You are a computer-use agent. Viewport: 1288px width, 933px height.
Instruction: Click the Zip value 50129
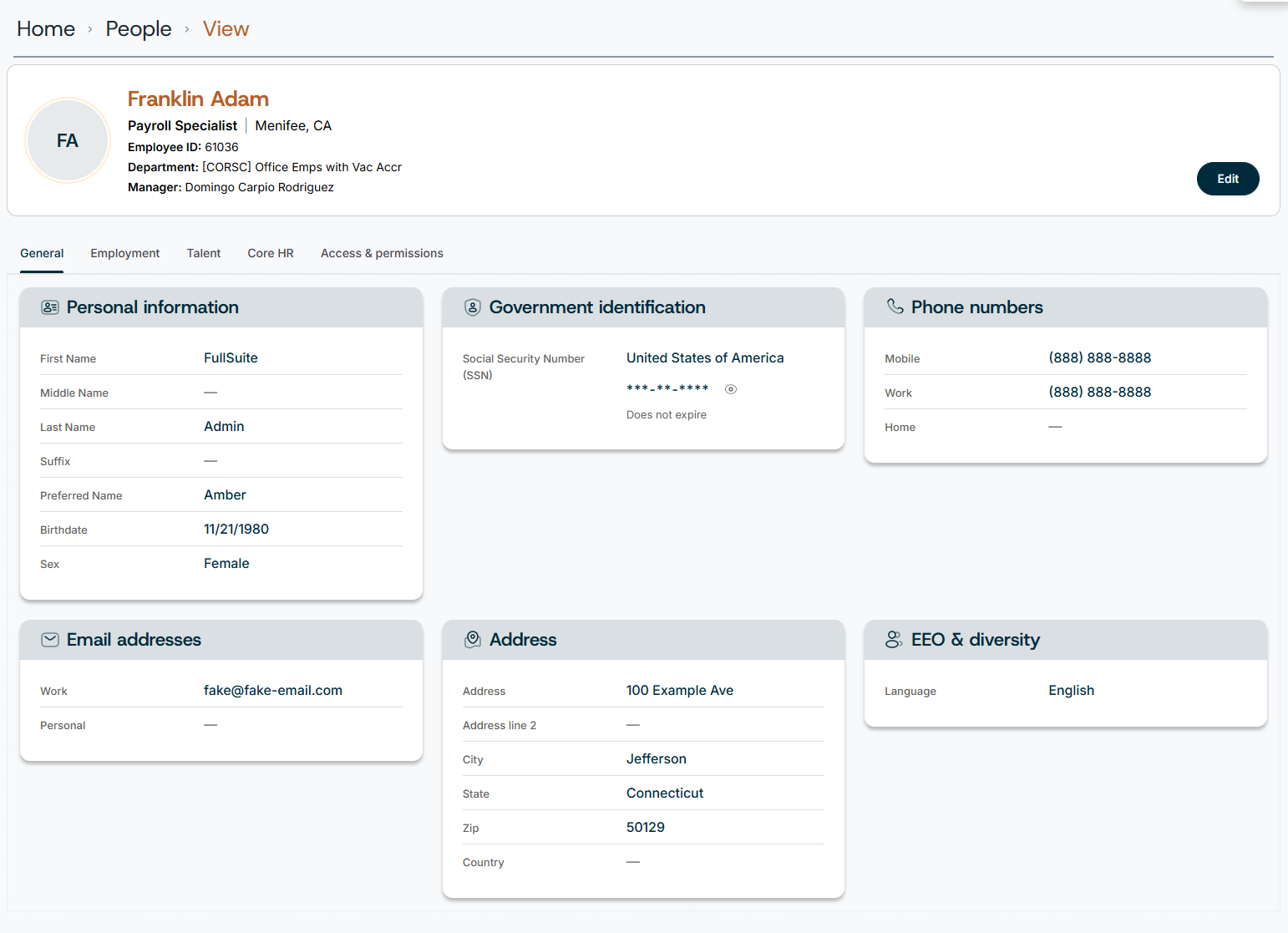pyautogui.click(x=646, y=828)
